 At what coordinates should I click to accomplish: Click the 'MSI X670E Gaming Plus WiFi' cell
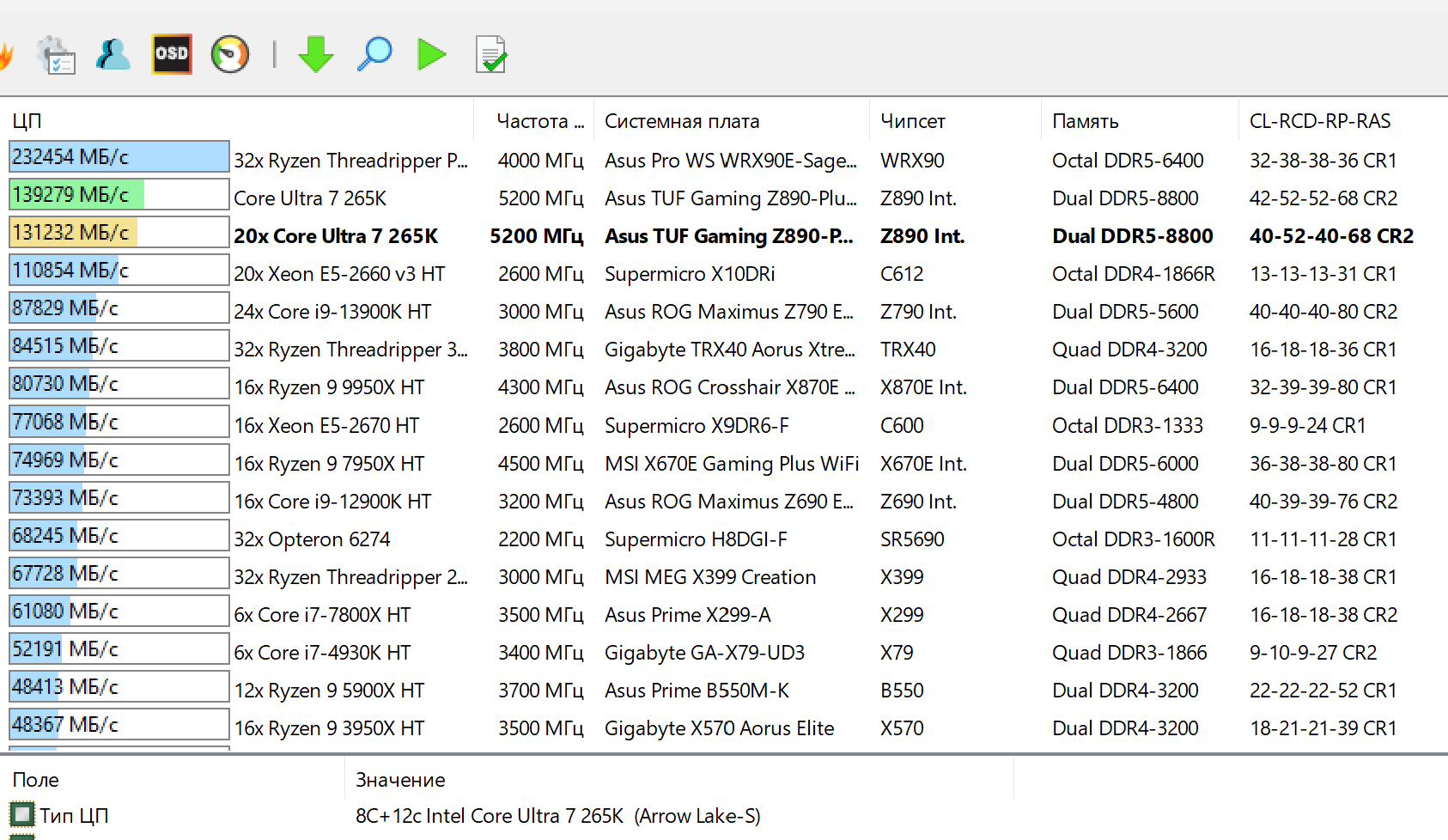pyautogui.click(x=732, y=464)
